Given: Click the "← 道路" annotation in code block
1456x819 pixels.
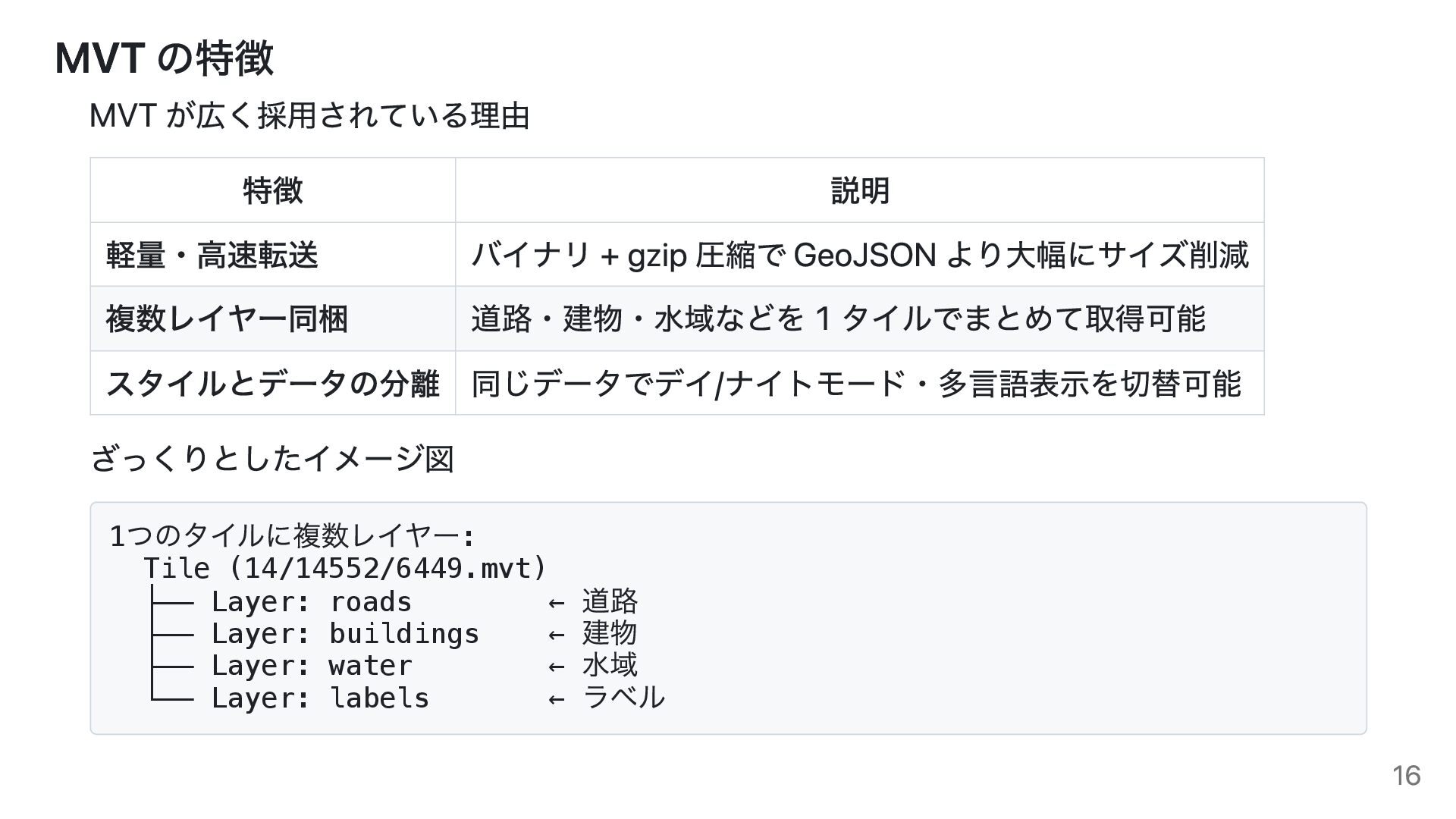Looking at the screenshot, I should pos(593,601).
